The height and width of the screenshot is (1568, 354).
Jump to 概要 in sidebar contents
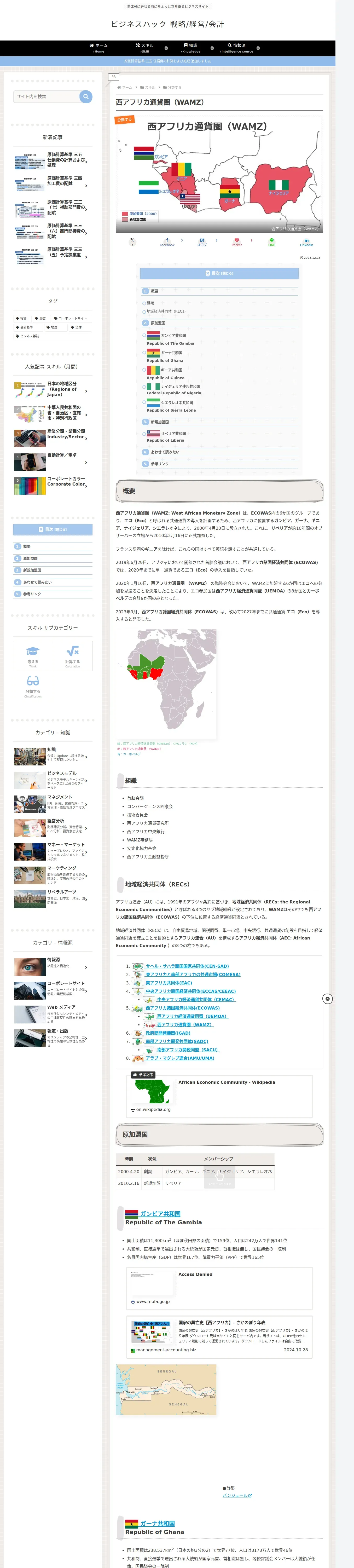27,547
